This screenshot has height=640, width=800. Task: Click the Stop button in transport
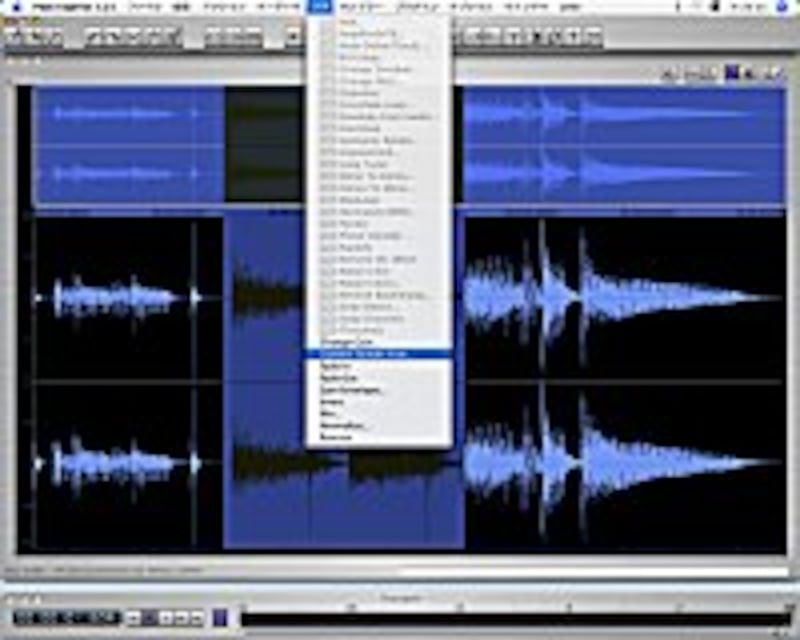pos(150,619)
